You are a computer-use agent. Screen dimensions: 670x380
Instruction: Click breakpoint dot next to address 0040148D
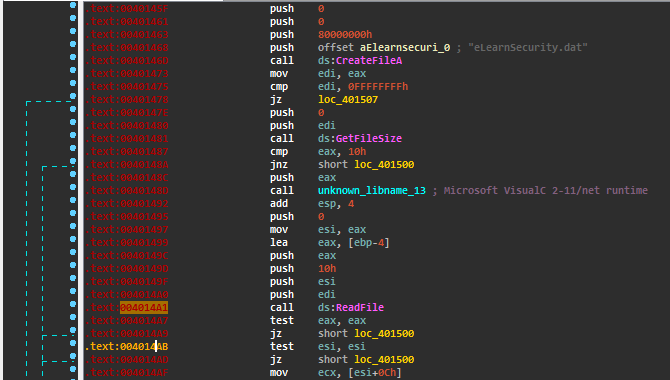pos(73,187)
